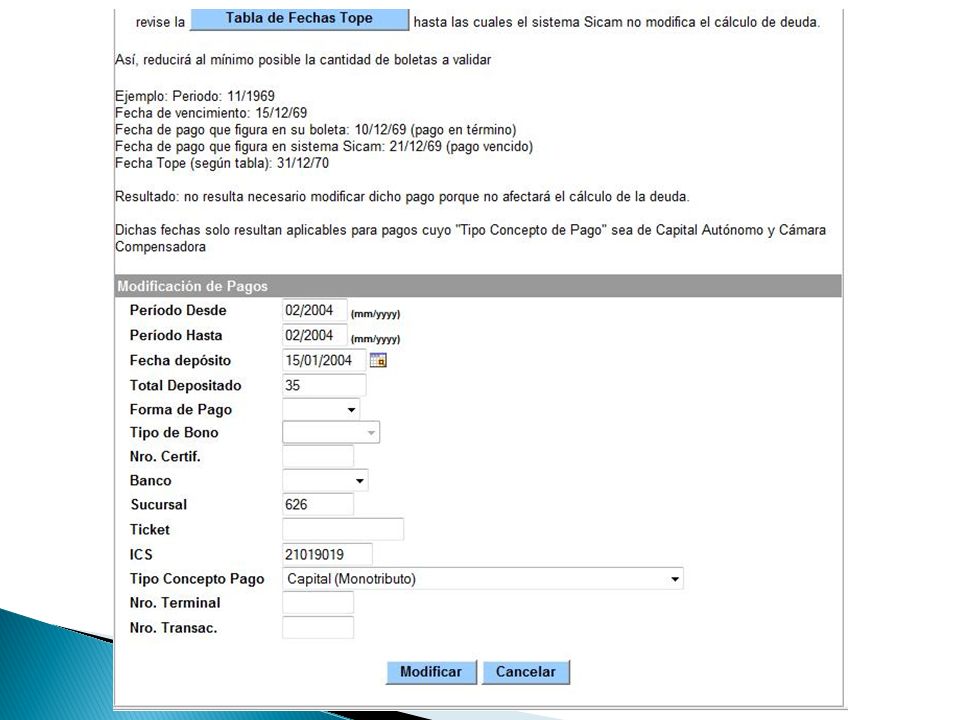960x720 pixels.
Task: Click the 'Fecha de vencimiento: 15/12/69' line
Action: tap(211, 113)
